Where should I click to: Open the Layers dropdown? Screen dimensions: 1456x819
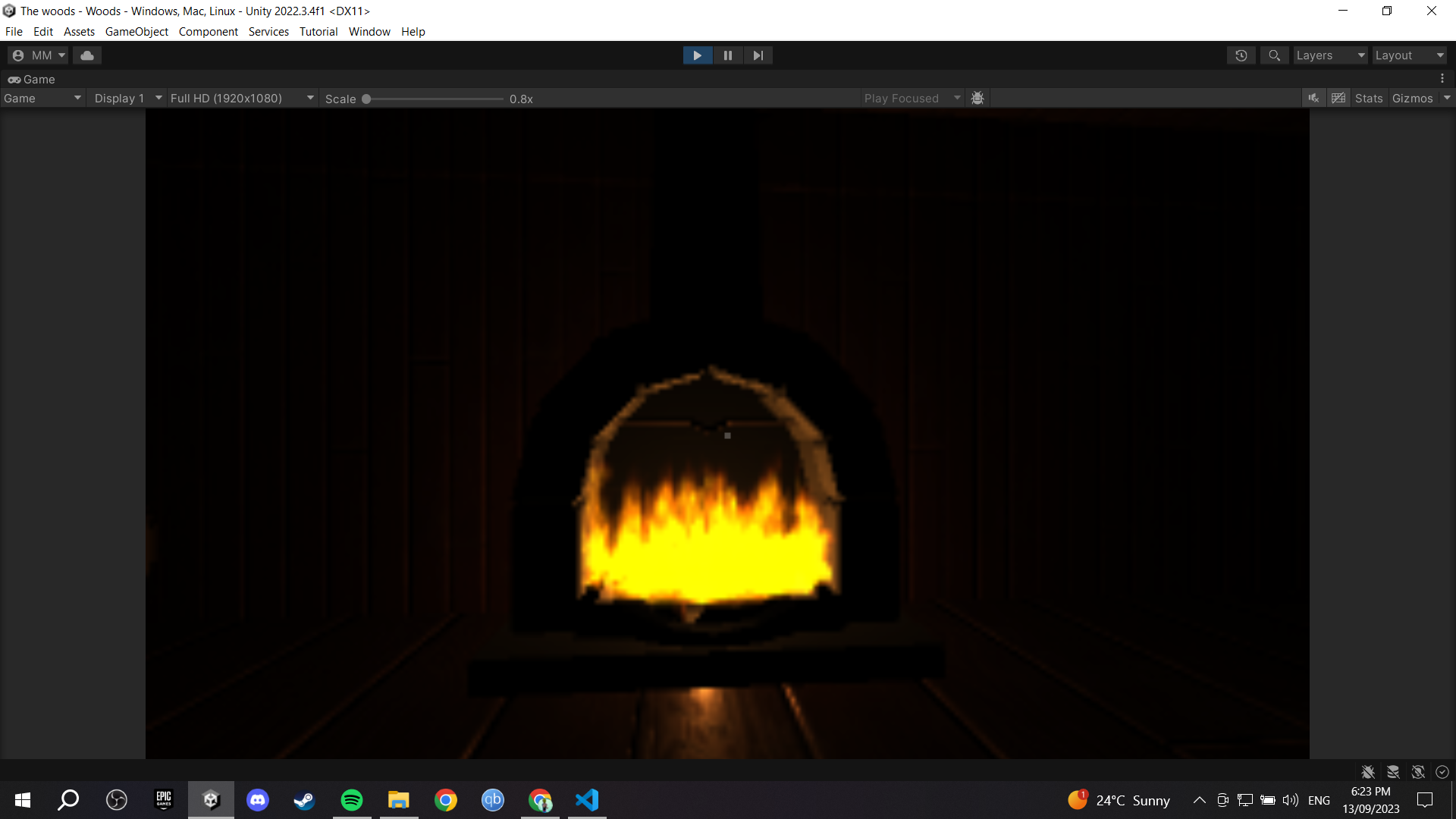[x=1330, y=55]
